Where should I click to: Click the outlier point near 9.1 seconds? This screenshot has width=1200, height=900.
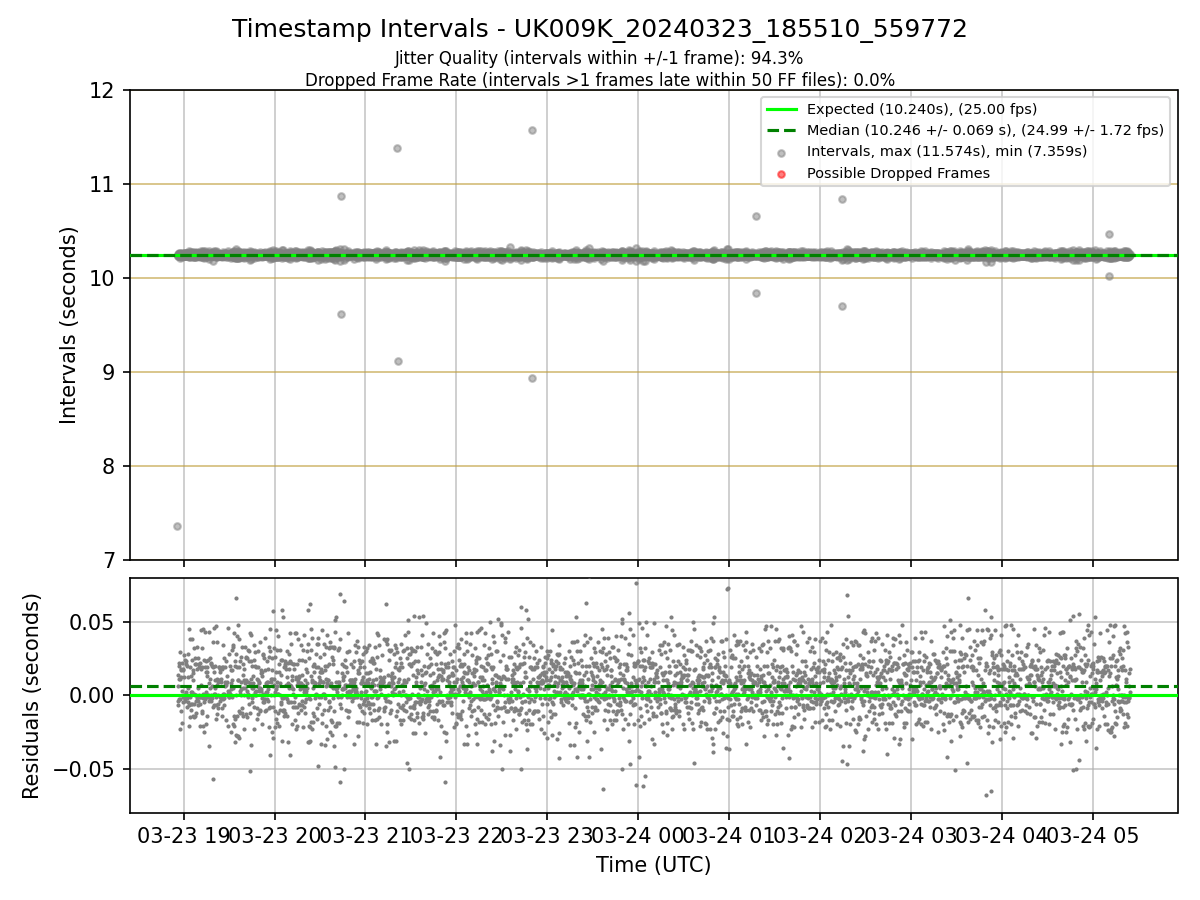pos(398,361)
